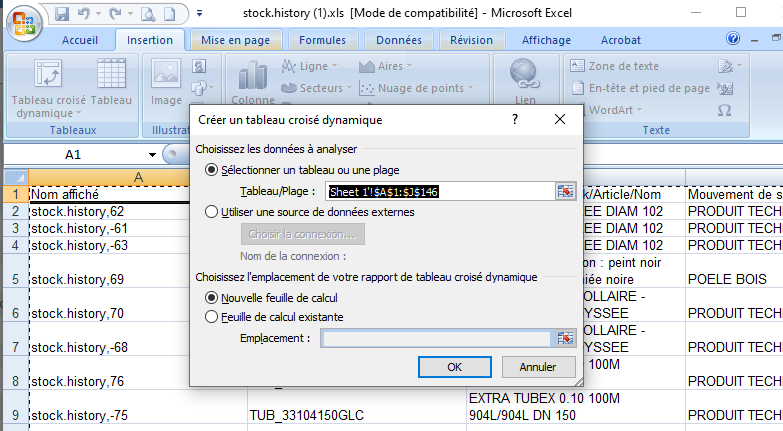Select cell reading POELE BOIS

click(x=734, y=271)
